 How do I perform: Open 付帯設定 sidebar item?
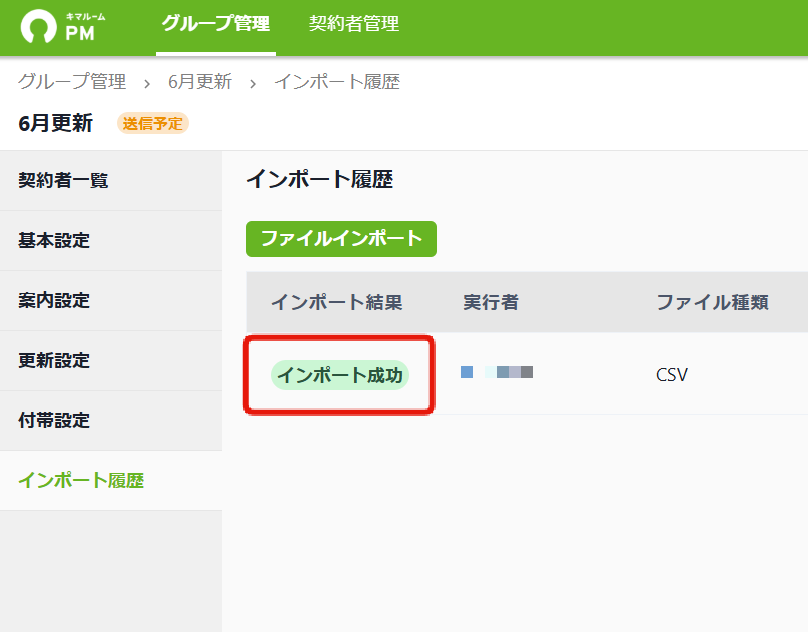[111, 421]
